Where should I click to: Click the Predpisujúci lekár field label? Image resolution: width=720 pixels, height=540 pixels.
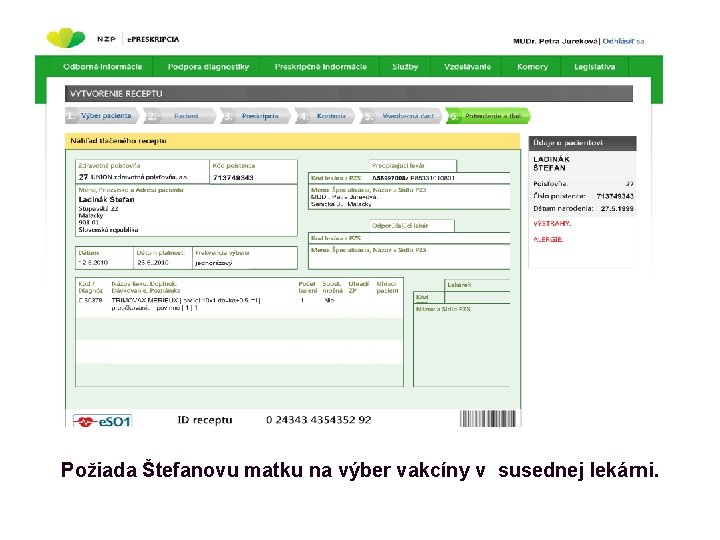point(398,165)
